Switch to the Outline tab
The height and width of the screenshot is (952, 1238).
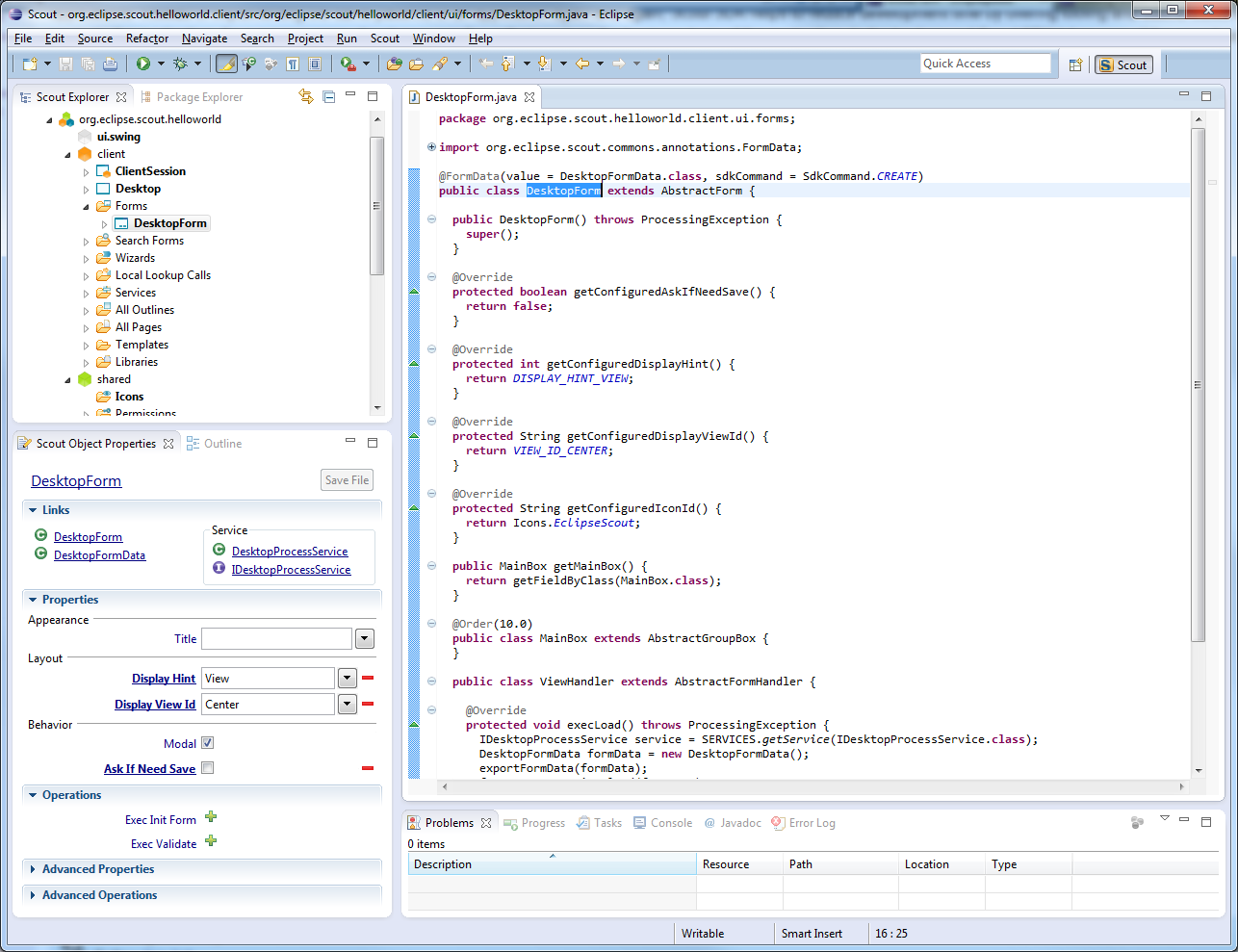pyautogui.click(x=214, y=444)
